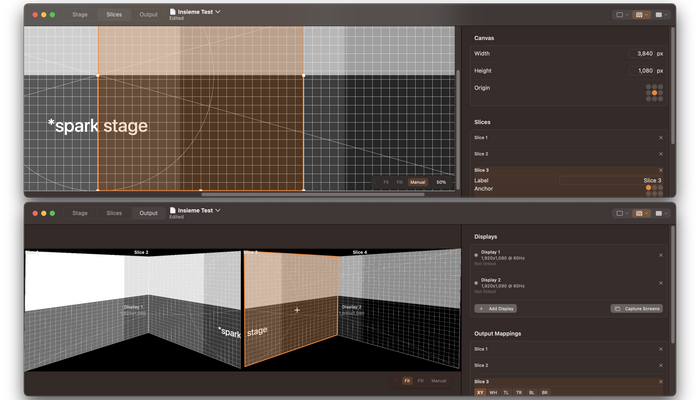Remove Slice 1 from Output Mappings
This screenshot has height=400, width=700.
[x=661, y=348]
